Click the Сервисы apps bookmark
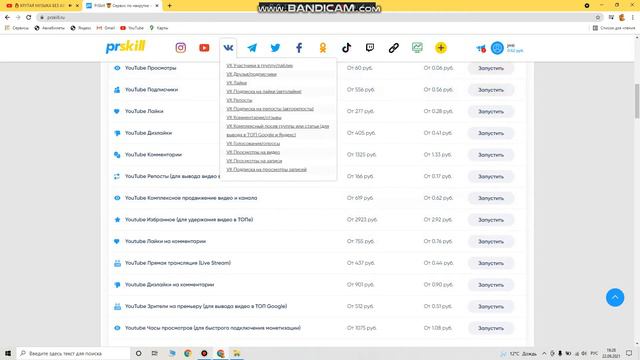The width and height of the screenshot is (640, 360). coord(16,28)
